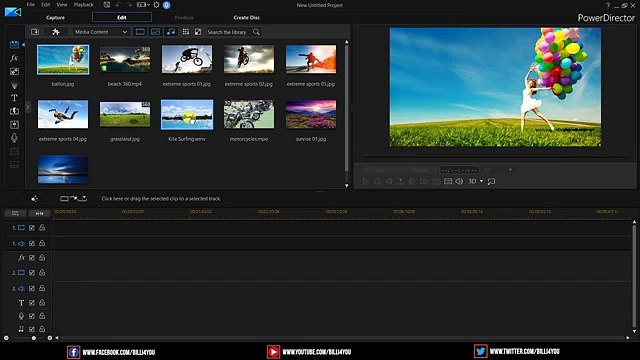
Task: Click the snapshot camera icon in preview
Action: 436,181
